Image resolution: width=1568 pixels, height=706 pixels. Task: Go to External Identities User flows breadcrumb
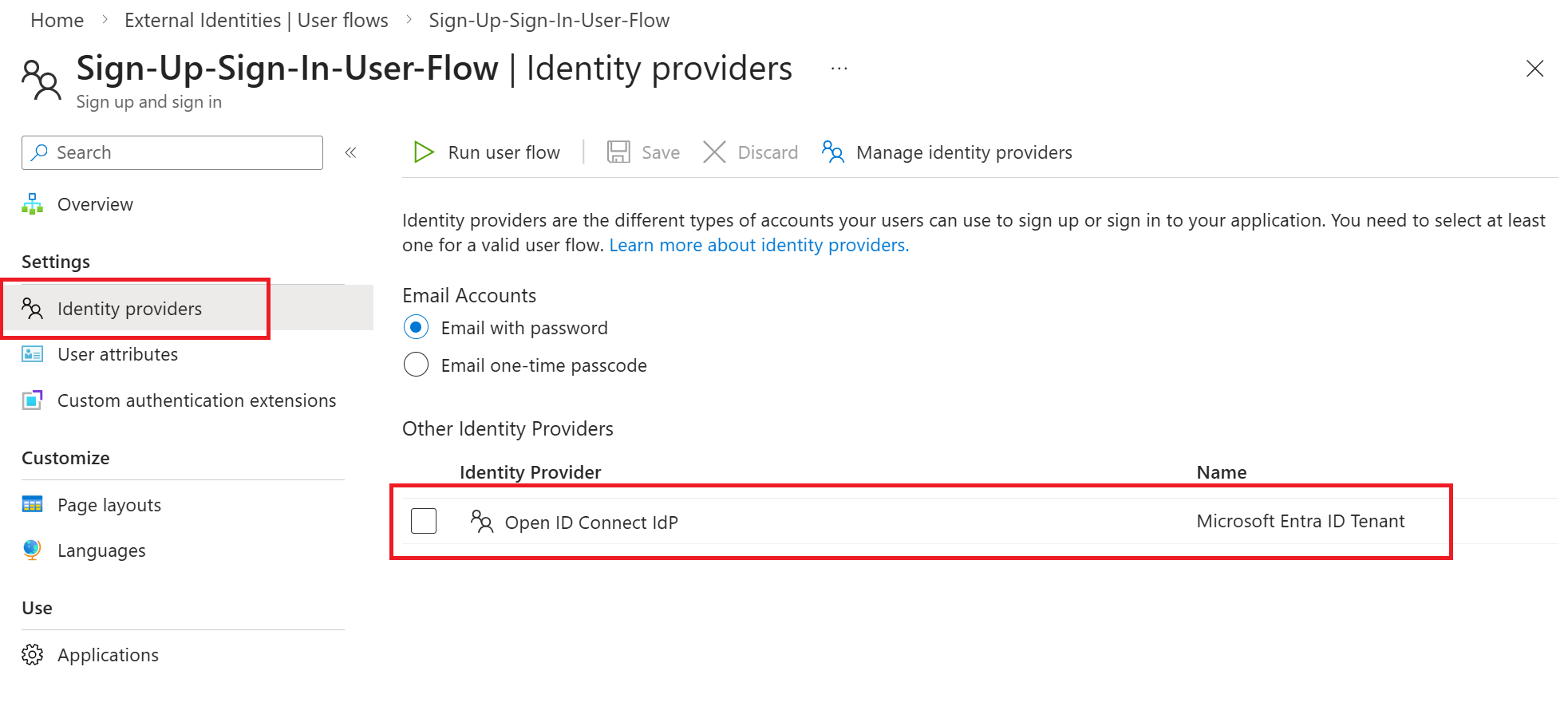[256, 21]
